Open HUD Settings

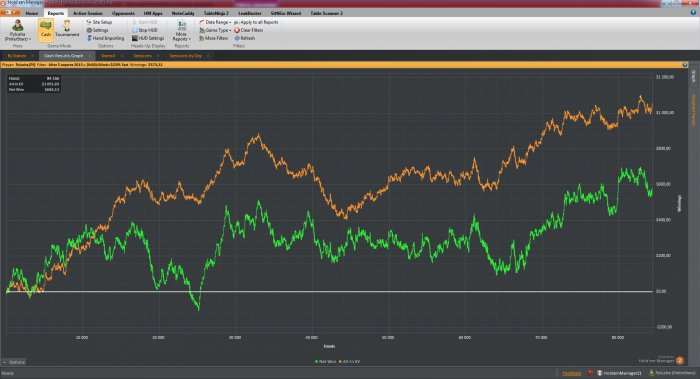(x=148, y=38)
